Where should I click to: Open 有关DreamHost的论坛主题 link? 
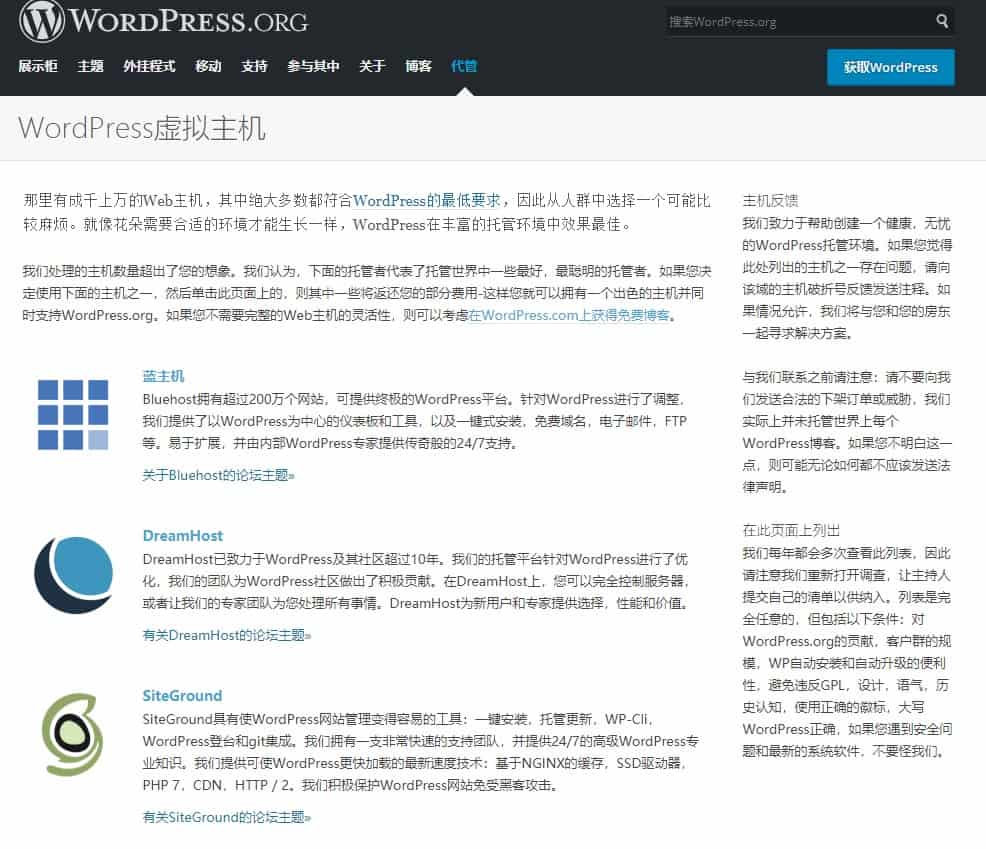[225, 637]
